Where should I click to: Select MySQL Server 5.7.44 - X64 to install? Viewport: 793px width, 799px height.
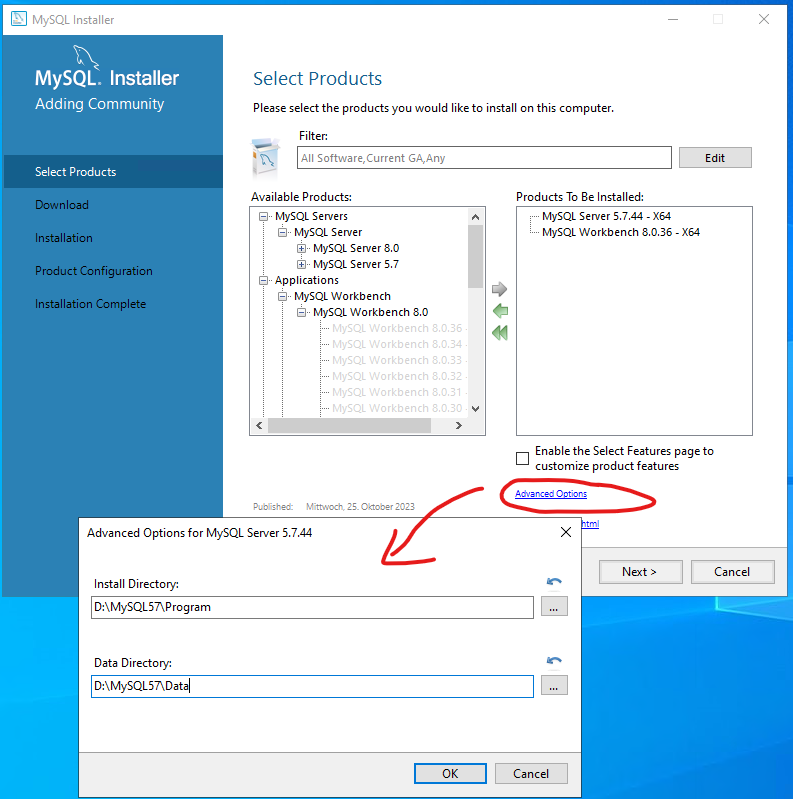(606, 216)
